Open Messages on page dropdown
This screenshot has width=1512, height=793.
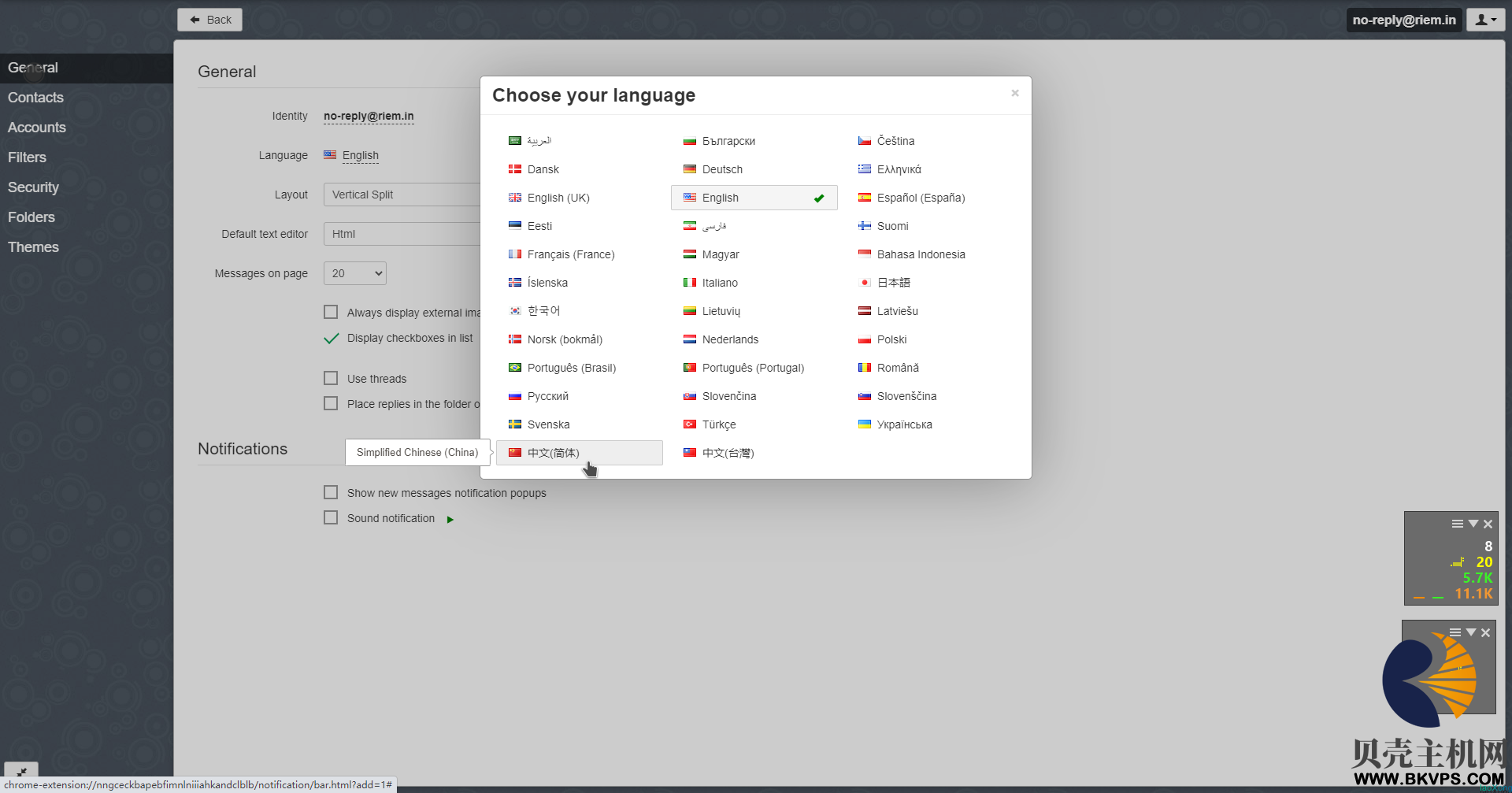(355, 273)
